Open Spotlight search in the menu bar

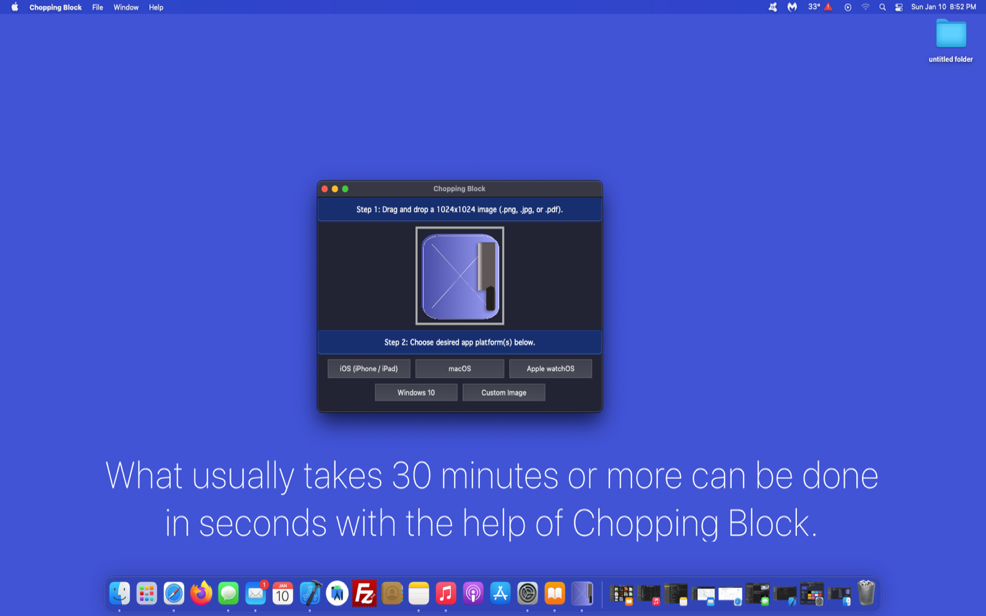(x=882, y=7)
